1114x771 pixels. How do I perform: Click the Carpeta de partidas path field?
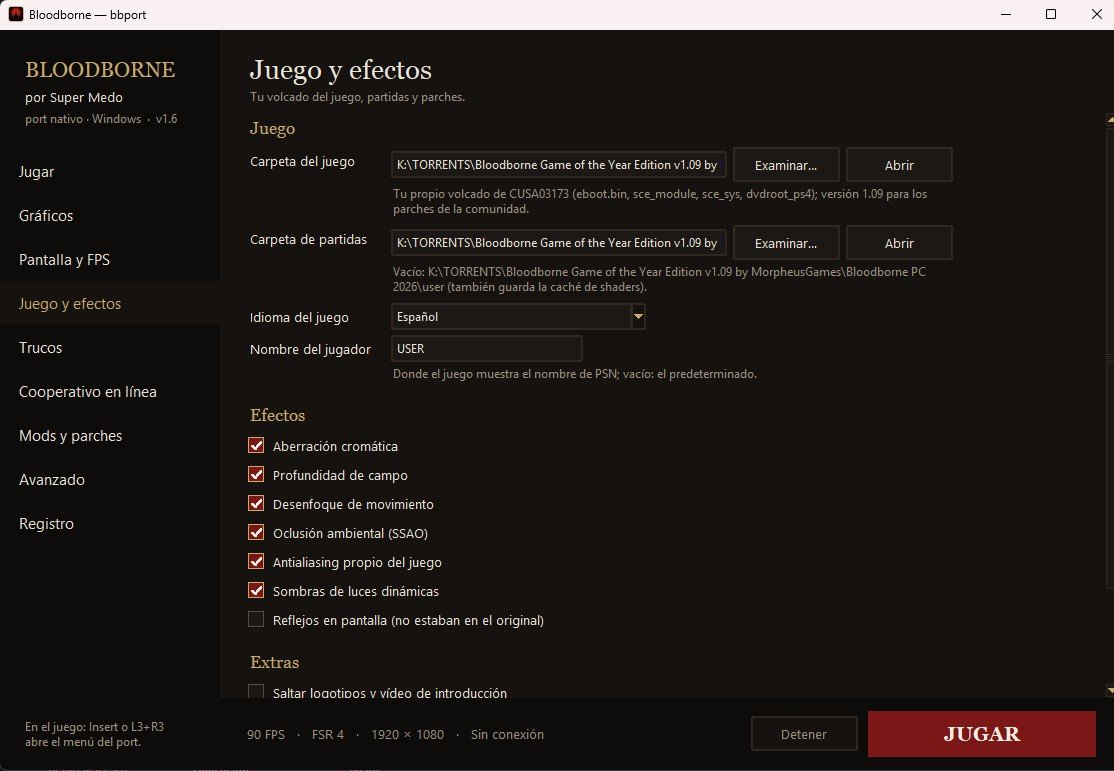tap(558, 243)
